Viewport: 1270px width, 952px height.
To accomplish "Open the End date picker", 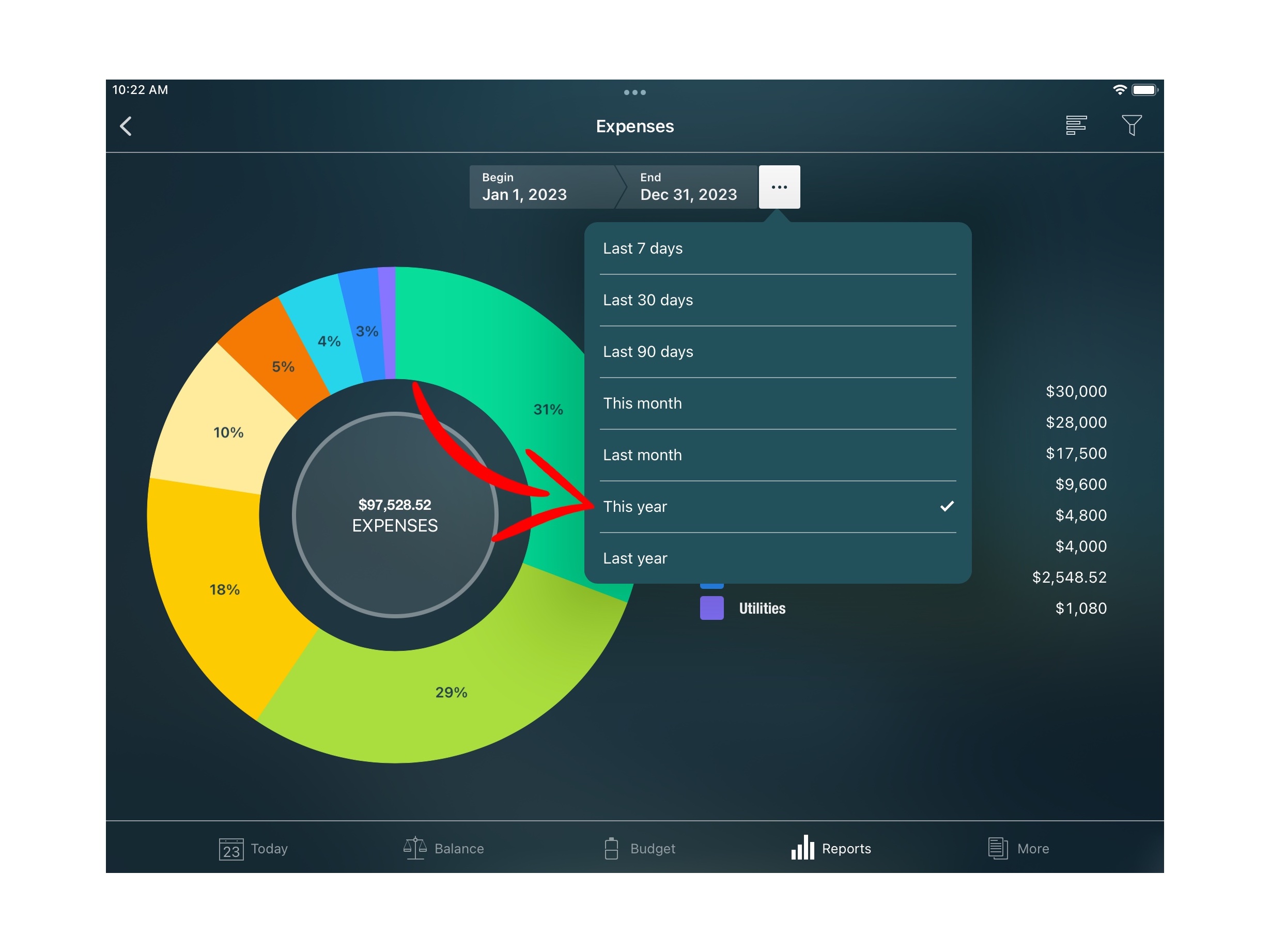I will point(689,187).
